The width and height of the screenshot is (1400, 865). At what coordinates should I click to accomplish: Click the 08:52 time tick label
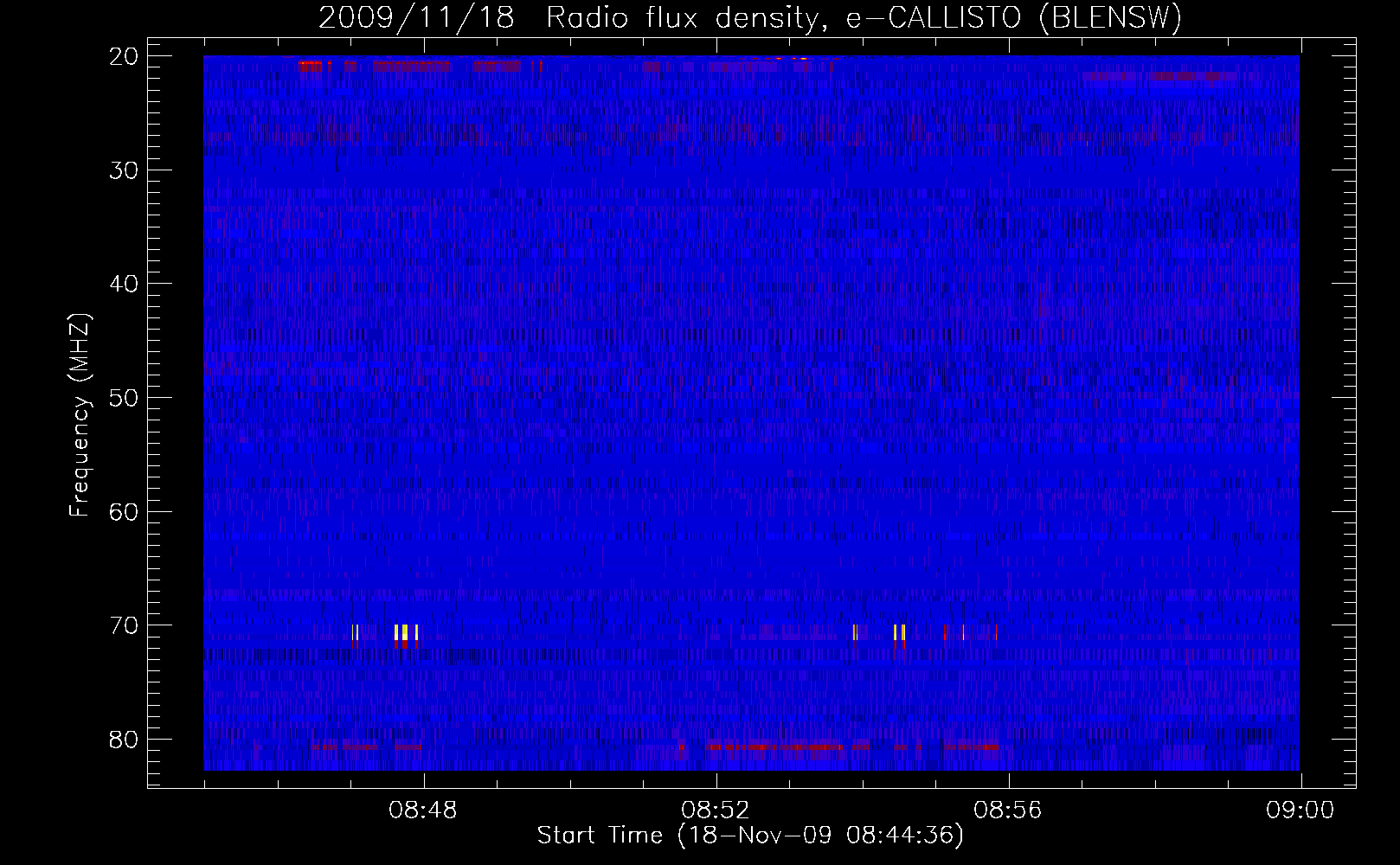coord(716,811)
